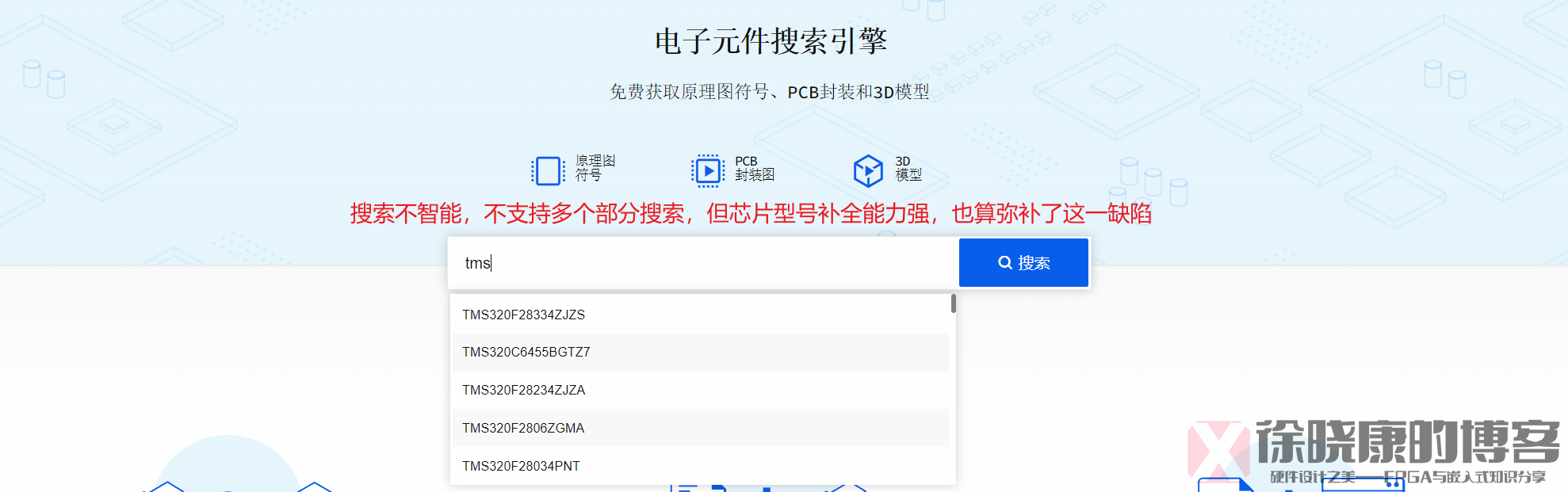The width and height of the screenshot is (1568, 492).
Task: Click the PCB footprint (PCB封装图) icon
Action: (x=708, y=170)
